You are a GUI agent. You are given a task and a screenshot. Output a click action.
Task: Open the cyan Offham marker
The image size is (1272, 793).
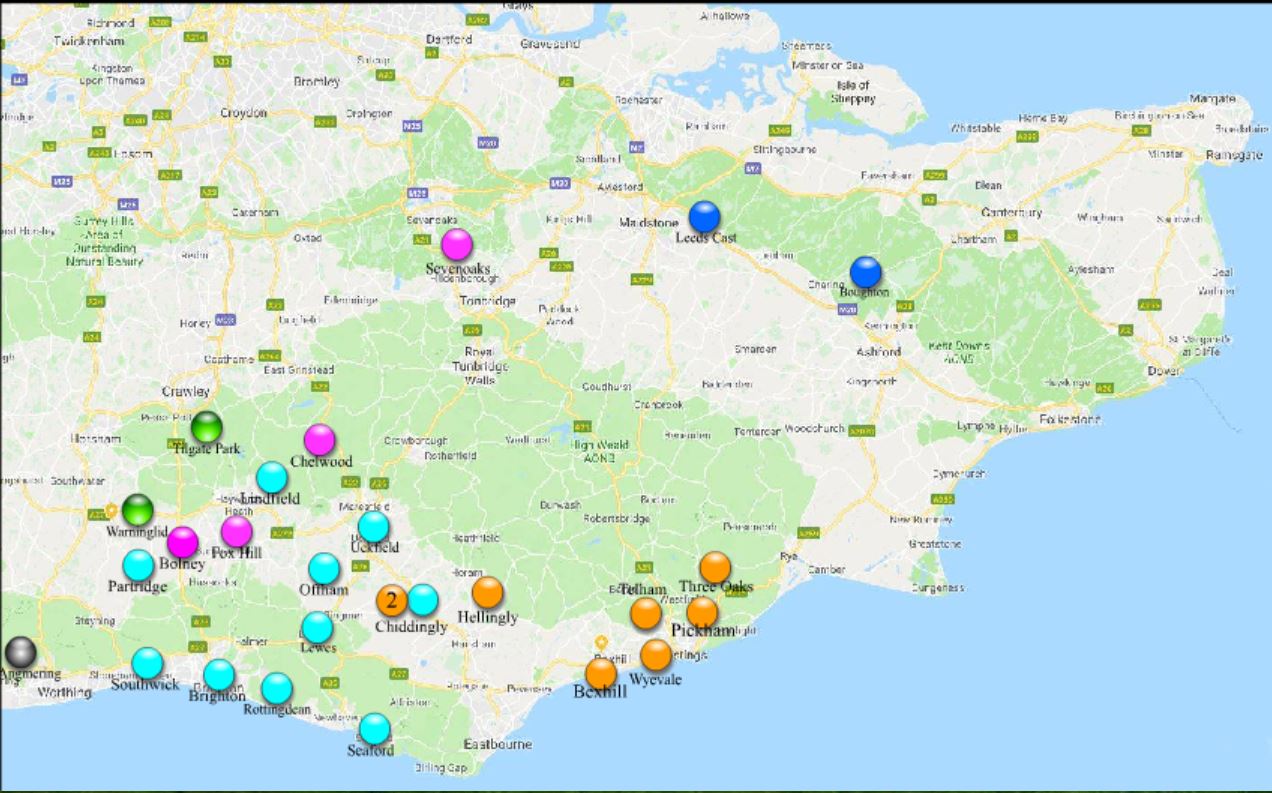324,569
